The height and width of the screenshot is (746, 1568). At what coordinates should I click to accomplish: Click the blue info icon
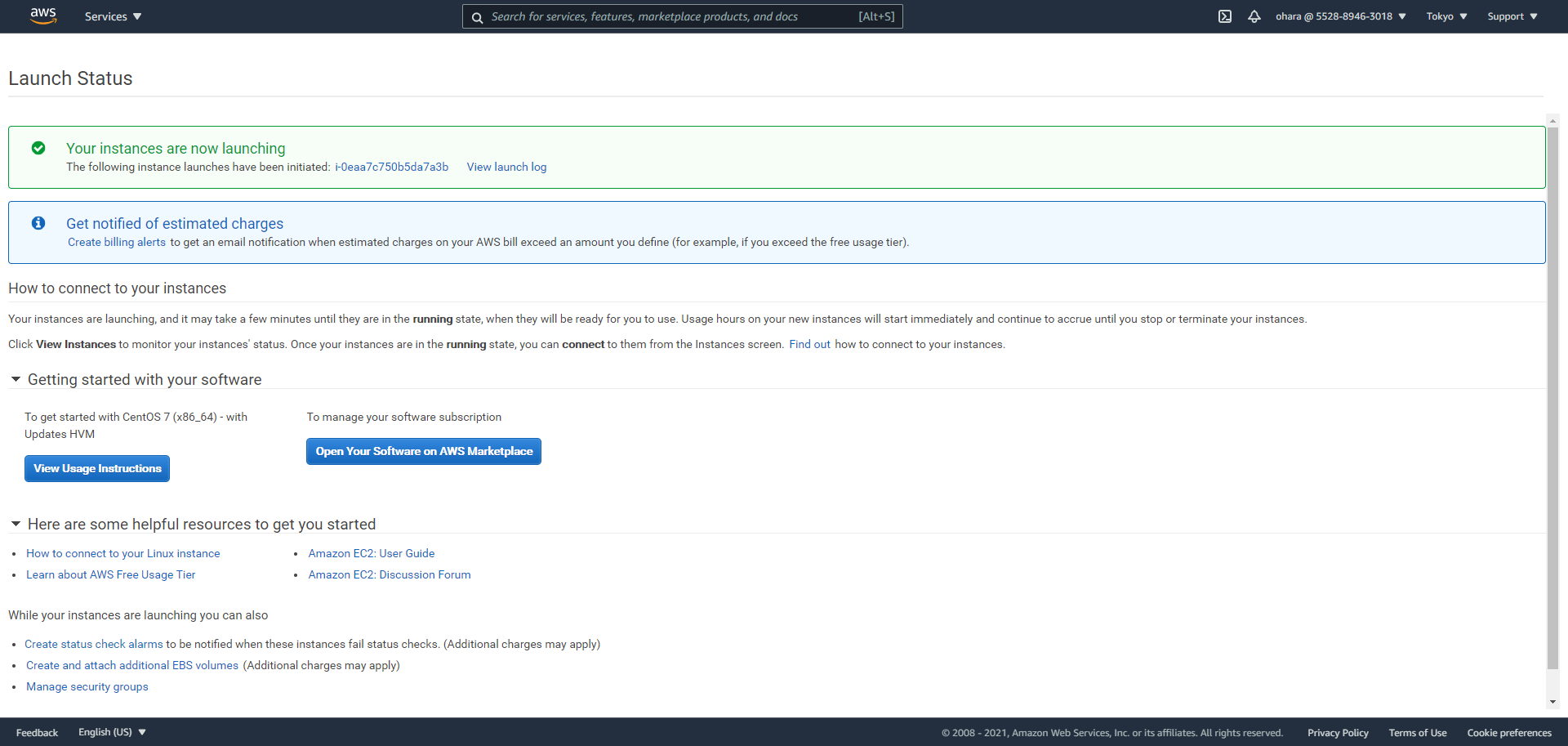click(x=38, y=223)
